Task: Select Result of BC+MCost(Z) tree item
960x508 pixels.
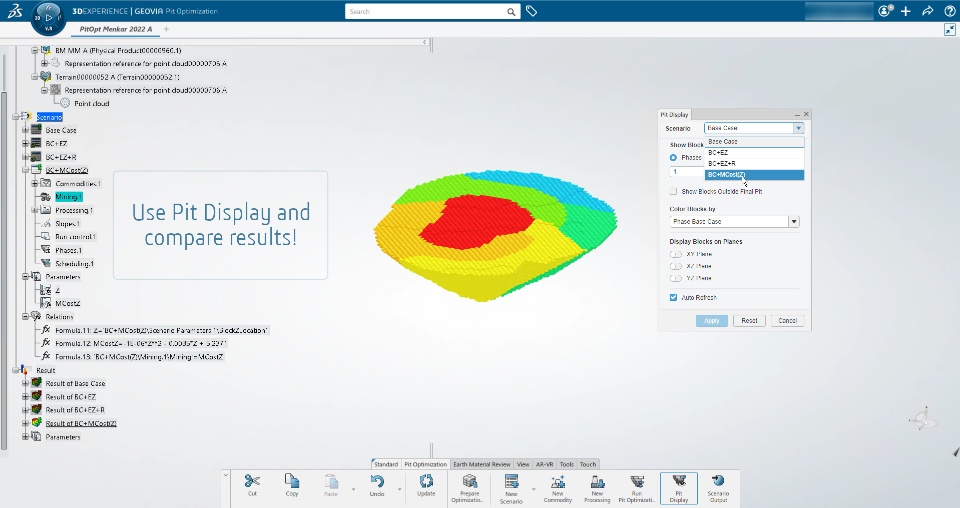Action: click(x=81, y=424)
